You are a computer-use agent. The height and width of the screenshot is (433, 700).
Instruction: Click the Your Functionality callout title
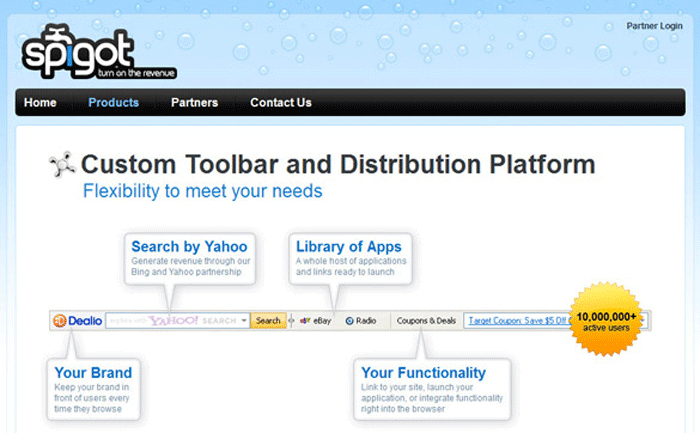[423, 372]
